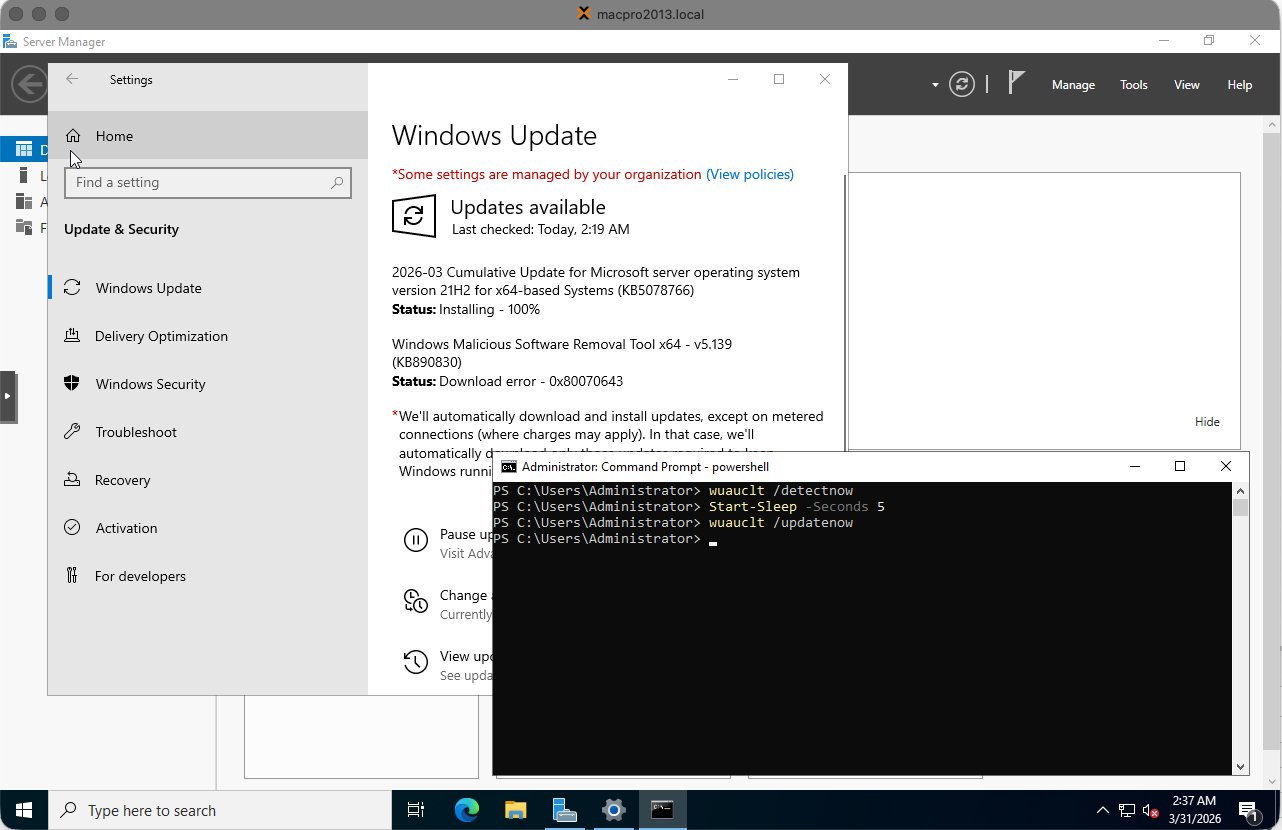Click the View policies link
This screenshot has height=830, width=1282.
750,174
